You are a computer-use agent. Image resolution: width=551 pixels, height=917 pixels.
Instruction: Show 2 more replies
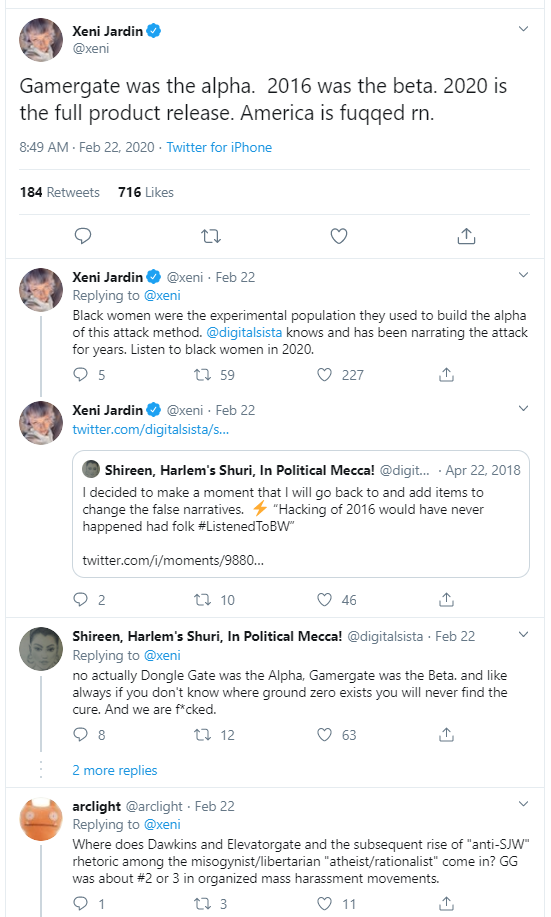(x=115, y=770)
